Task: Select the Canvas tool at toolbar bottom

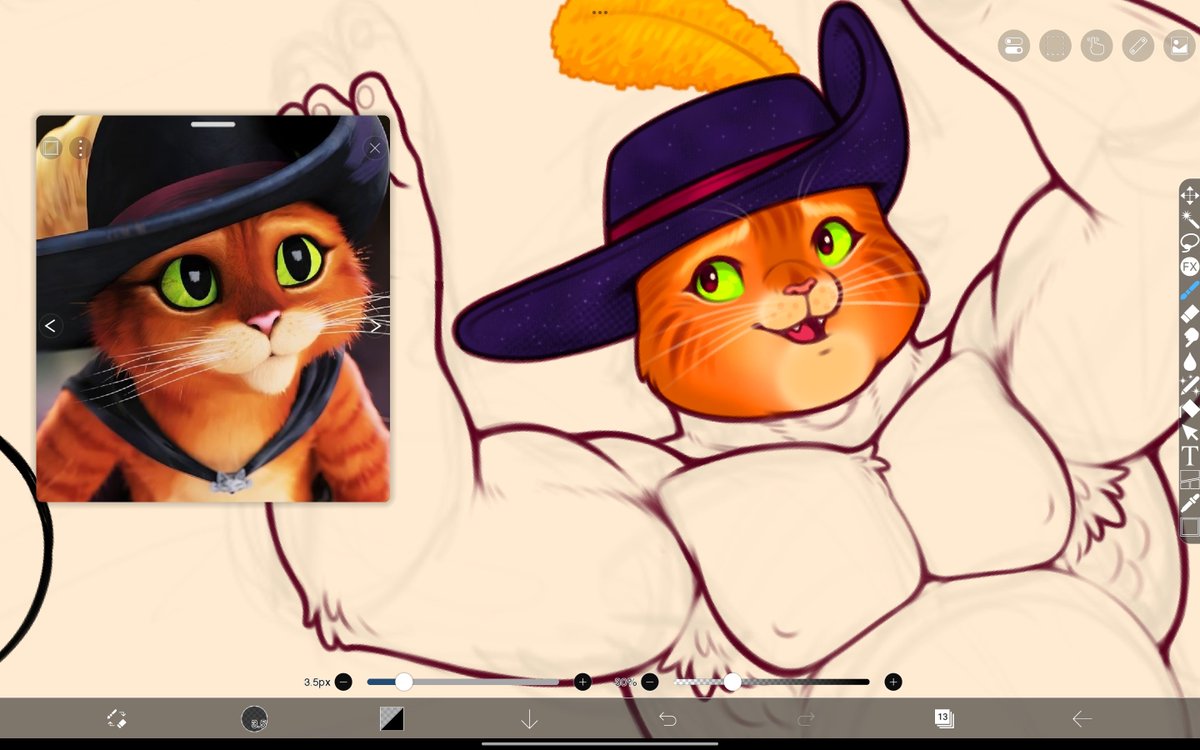Action: [1189, 526]
